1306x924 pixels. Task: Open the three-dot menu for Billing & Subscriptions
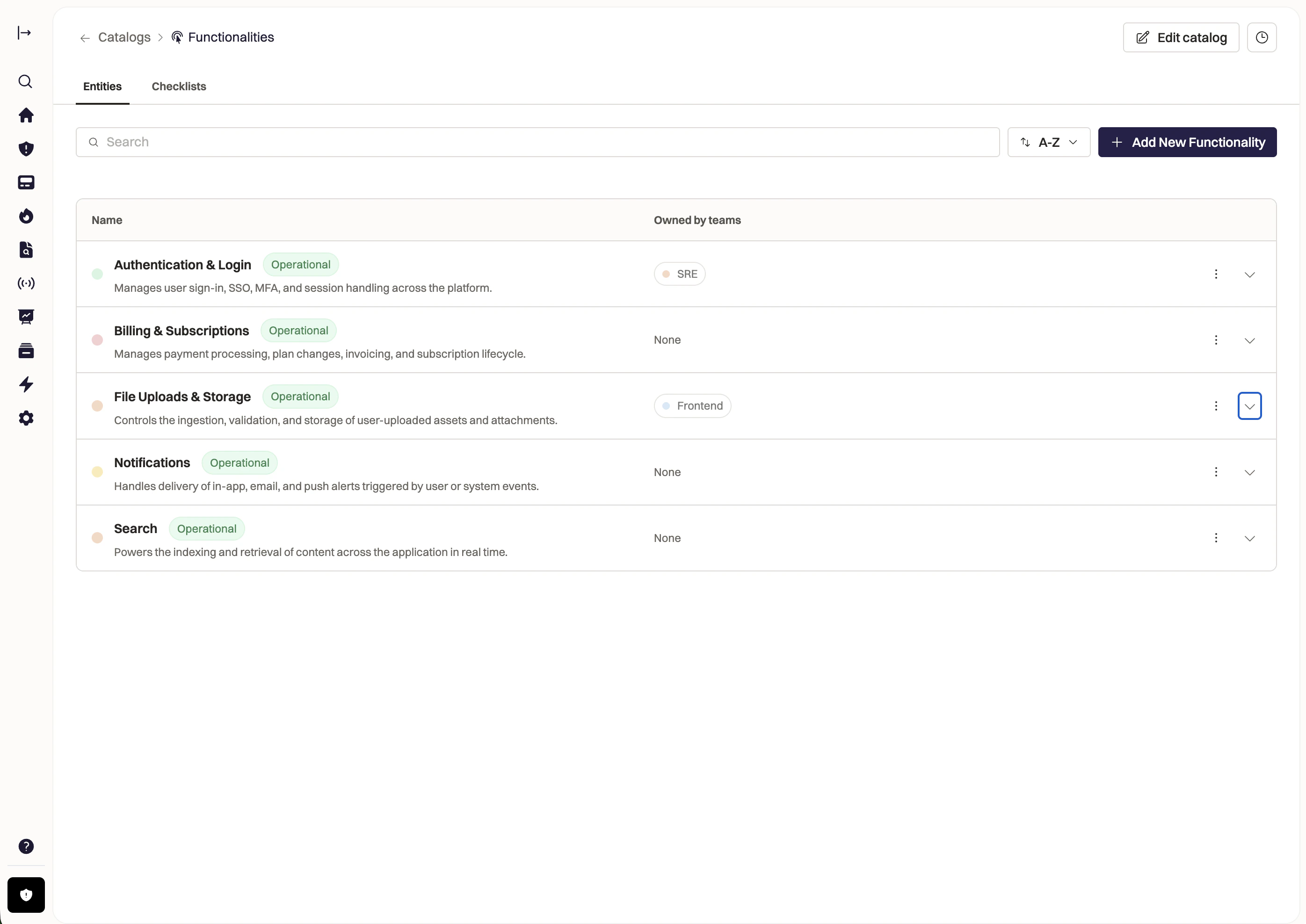pos(1216,340)
